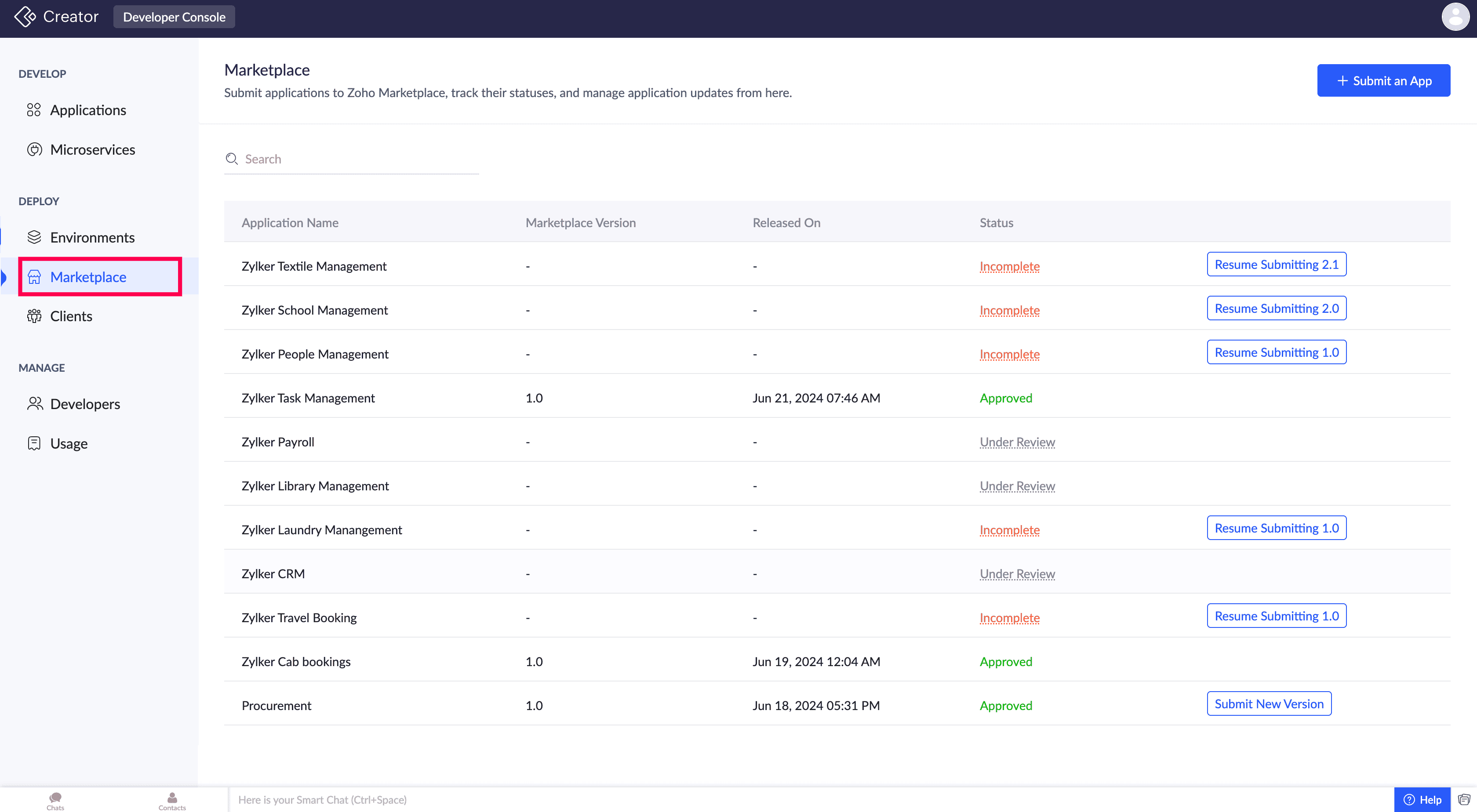Click the Environments layers icon
This screenshot has height=812, width=1477.
[34, 237]
